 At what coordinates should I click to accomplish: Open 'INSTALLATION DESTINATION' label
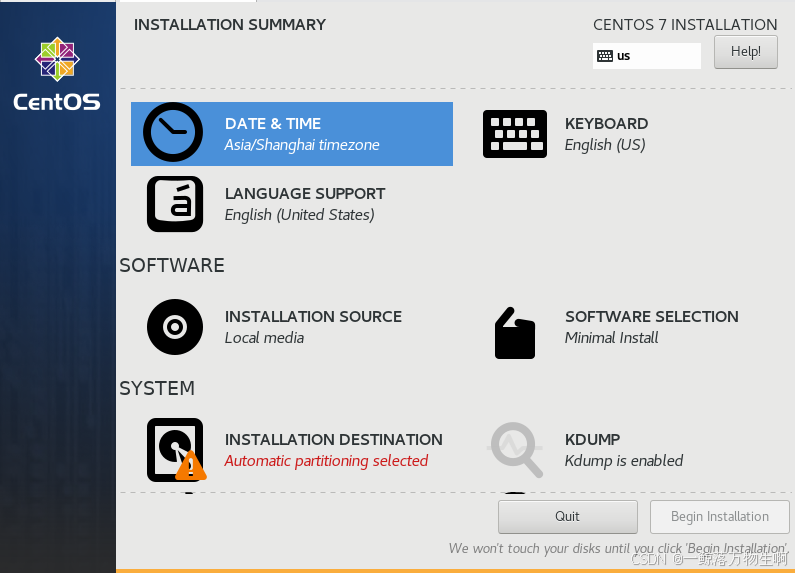point(334,440)
